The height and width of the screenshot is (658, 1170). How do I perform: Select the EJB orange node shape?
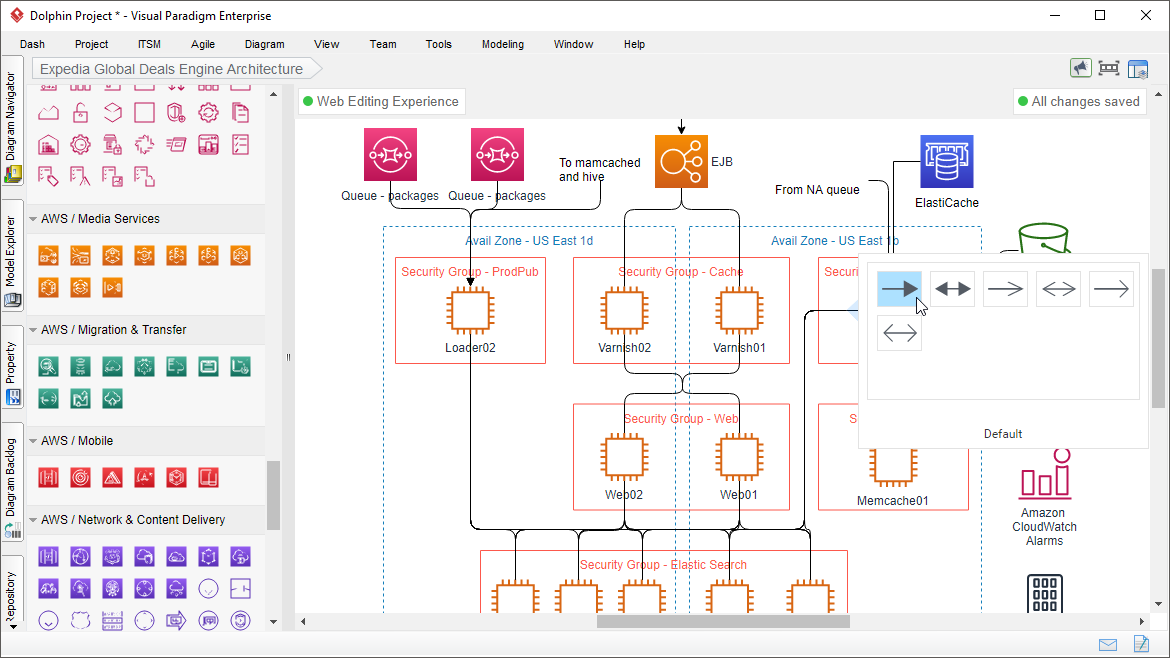[x=681, y=161]
